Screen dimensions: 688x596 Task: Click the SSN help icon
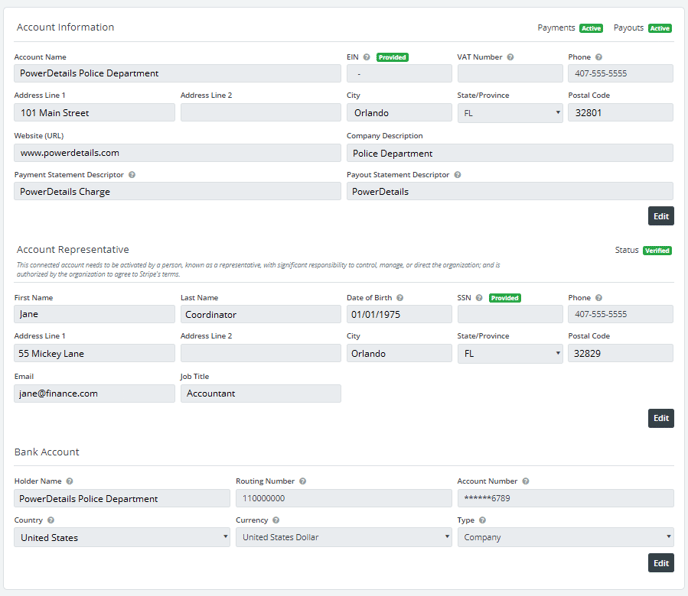pyautogui.click(x=479, y=298)
